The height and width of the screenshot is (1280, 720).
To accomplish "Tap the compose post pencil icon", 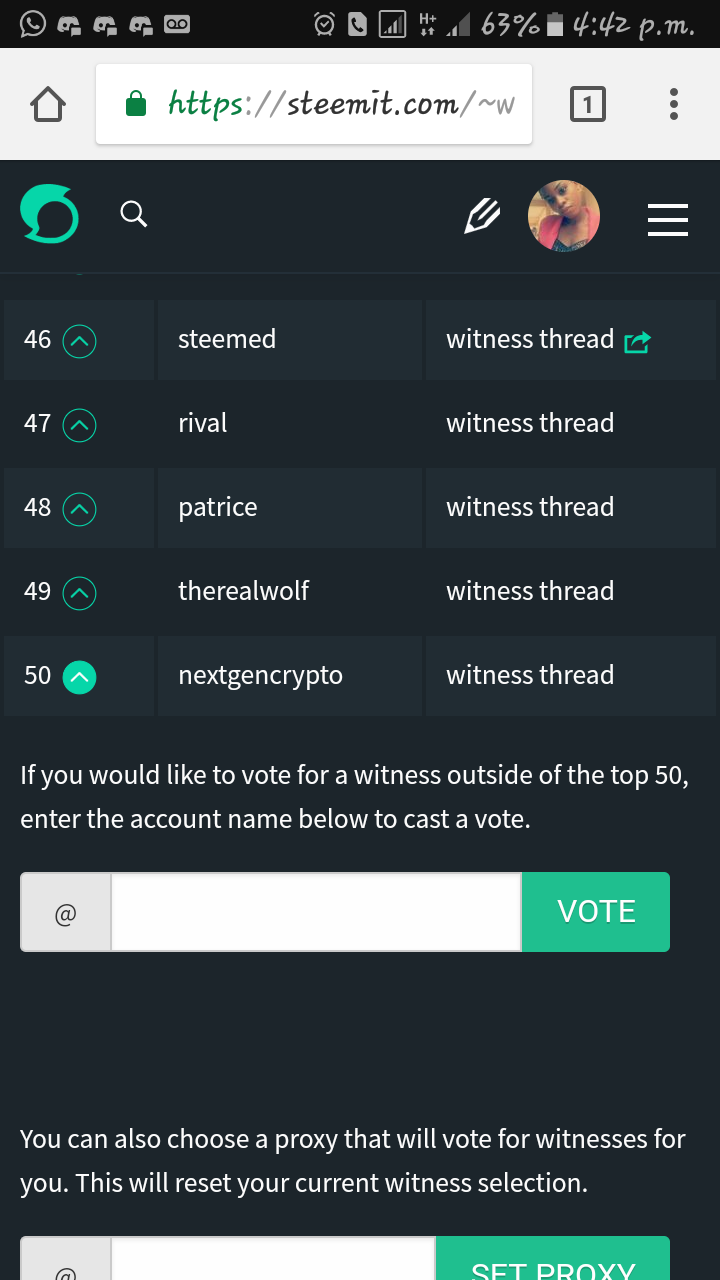I will [x=482, y=216].
